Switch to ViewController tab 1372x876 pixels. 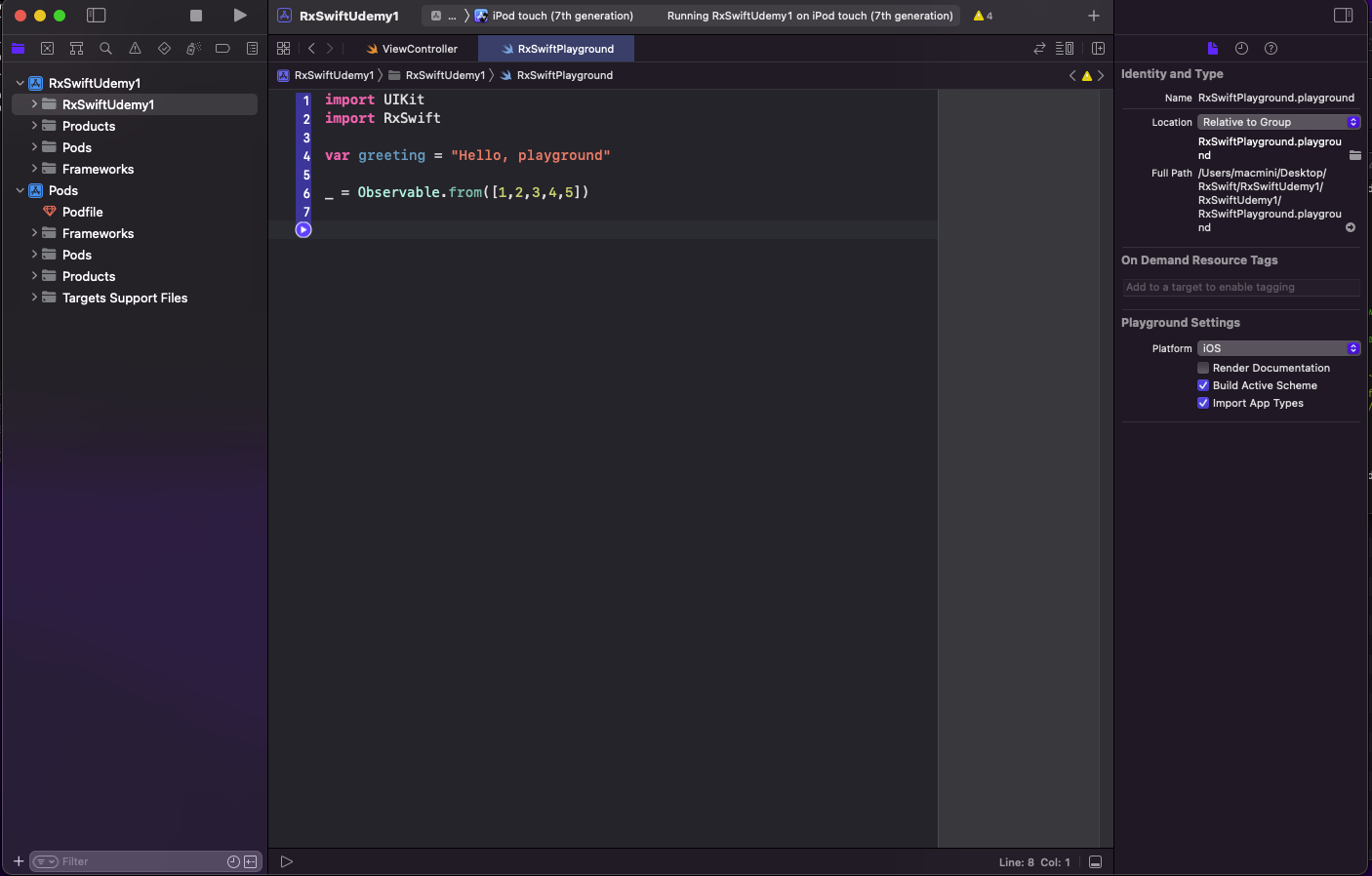(x=411, y=49)
